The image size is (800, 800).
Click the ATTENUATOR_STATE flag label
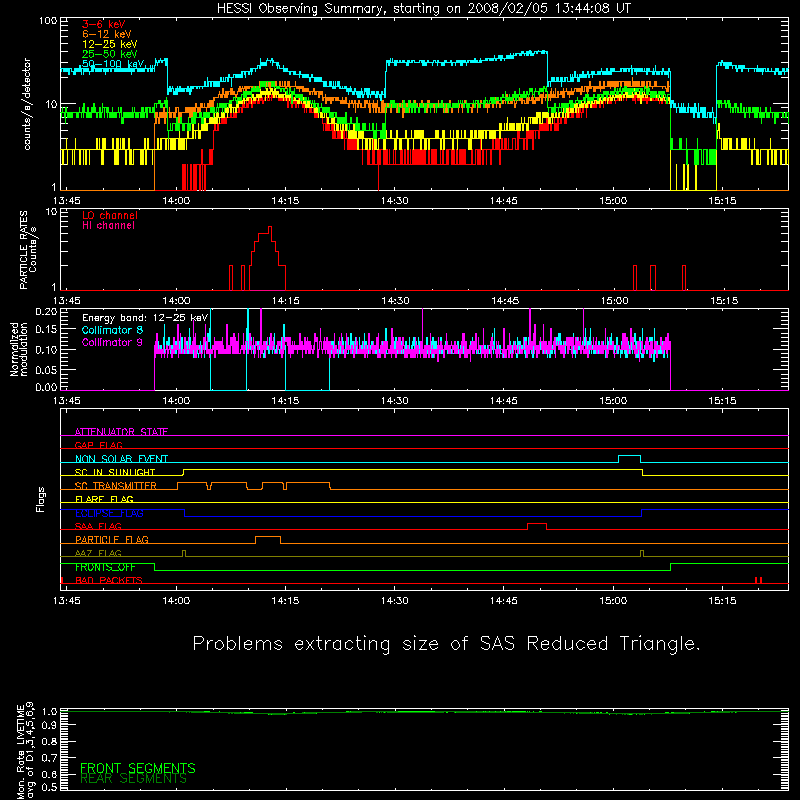click(x=121, y=432)
